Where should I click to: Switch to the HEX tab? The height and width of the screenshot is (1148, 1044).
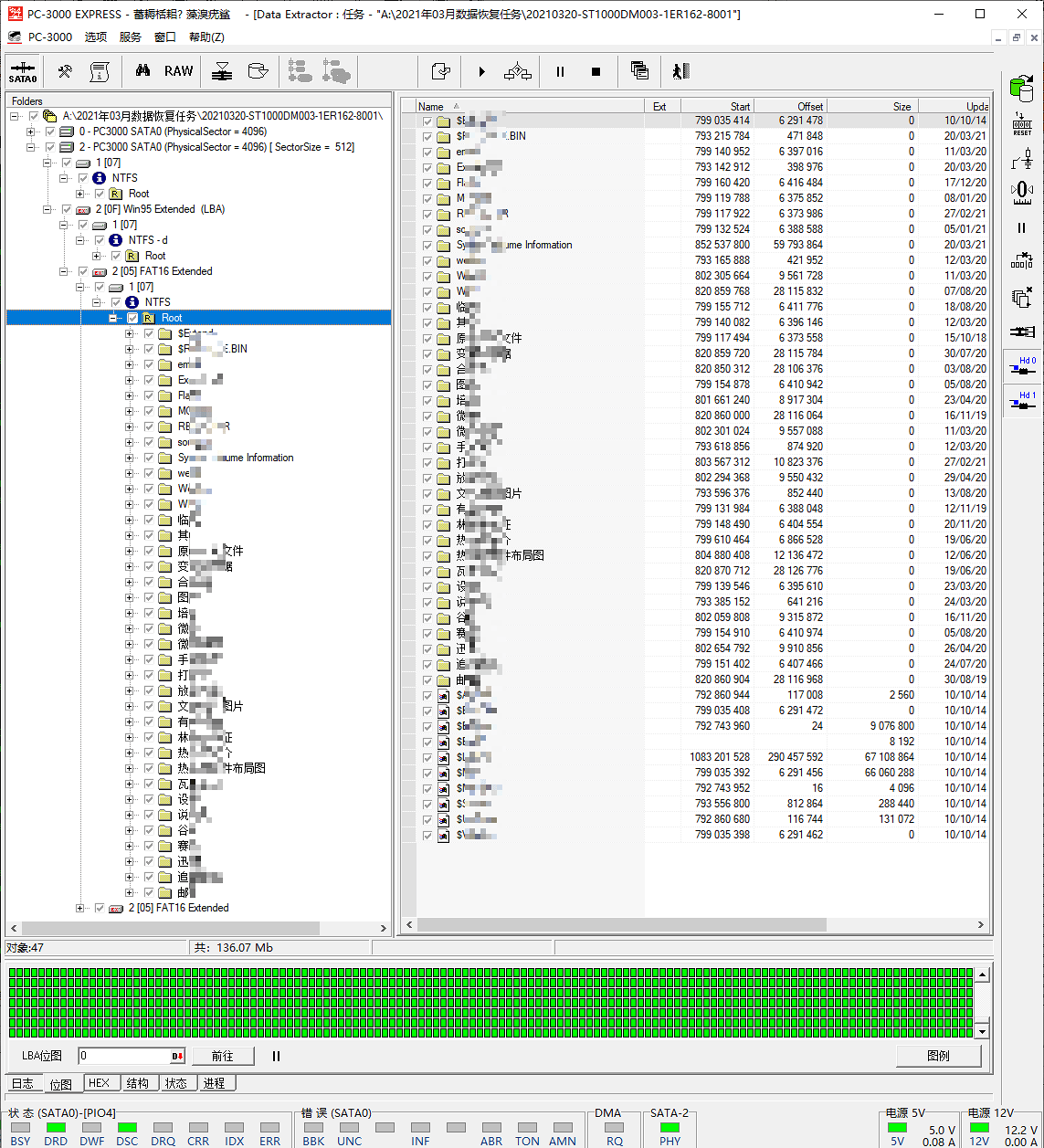[x=99, y=1083]
